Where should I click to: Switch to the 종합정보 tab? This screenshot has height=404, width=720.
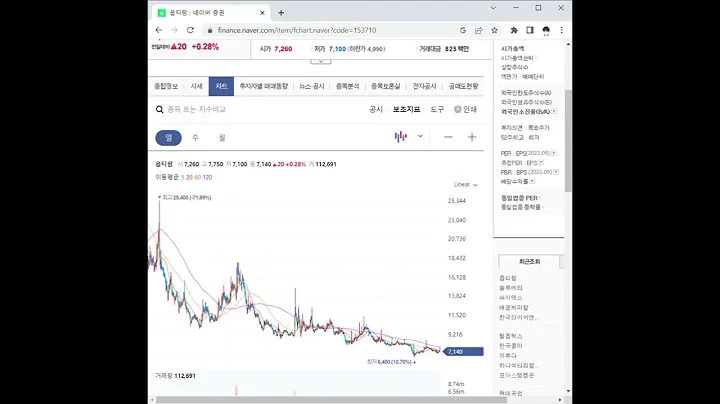(166, 86)
